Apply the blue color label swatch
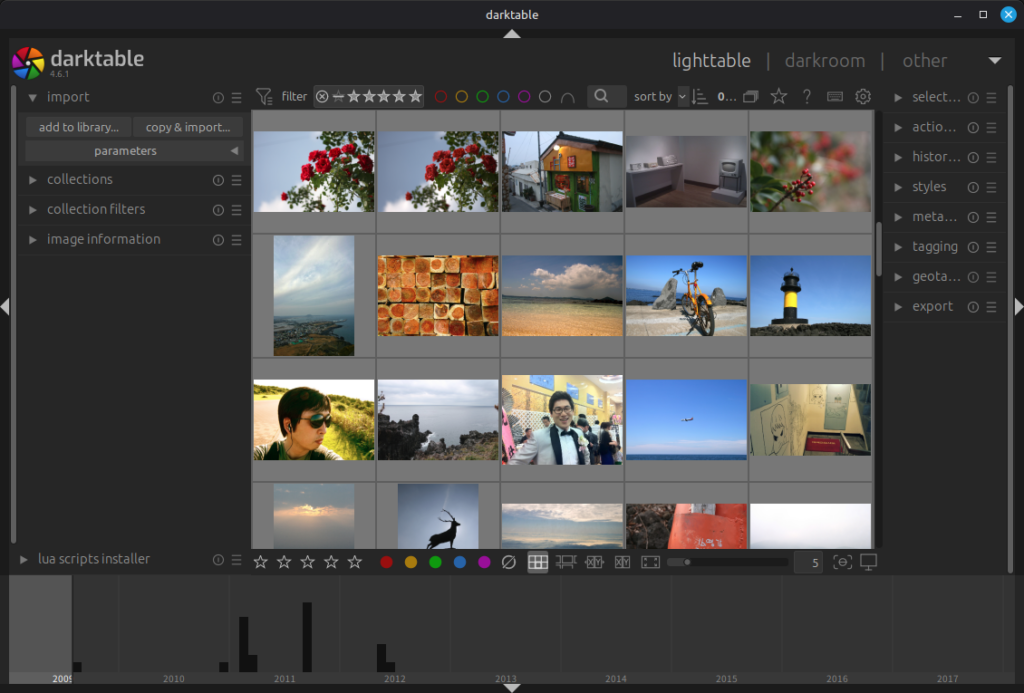The image size is (1024, 693). (x=459, y=562)
